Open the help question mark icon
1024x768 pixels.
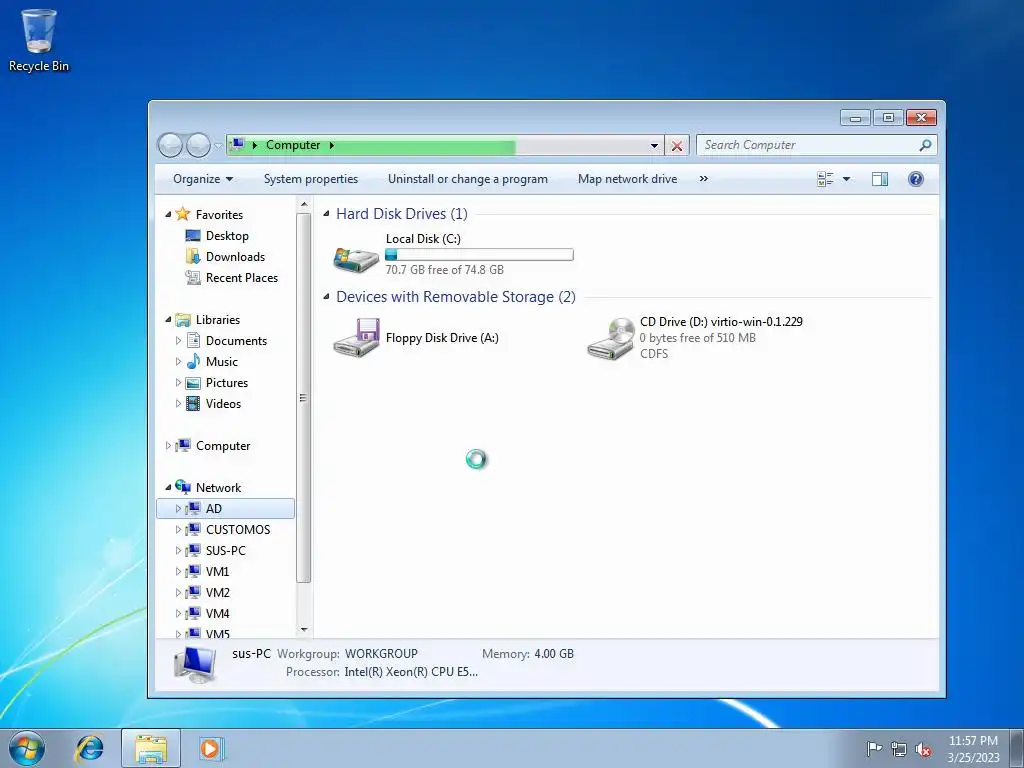[916, 179]
